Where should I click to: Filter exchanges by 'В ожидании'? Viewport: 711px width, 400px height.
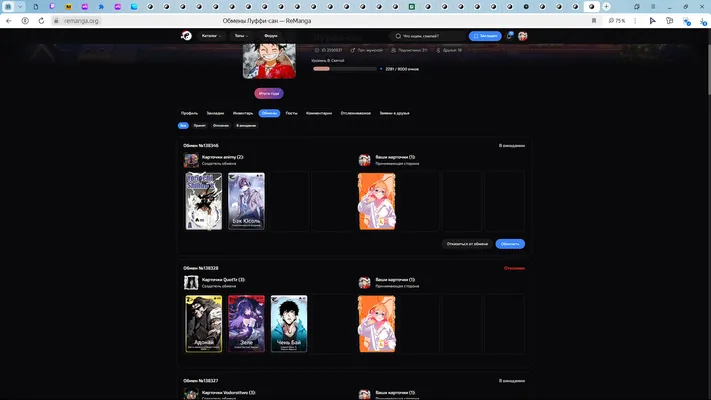click(x=246, y=126)
